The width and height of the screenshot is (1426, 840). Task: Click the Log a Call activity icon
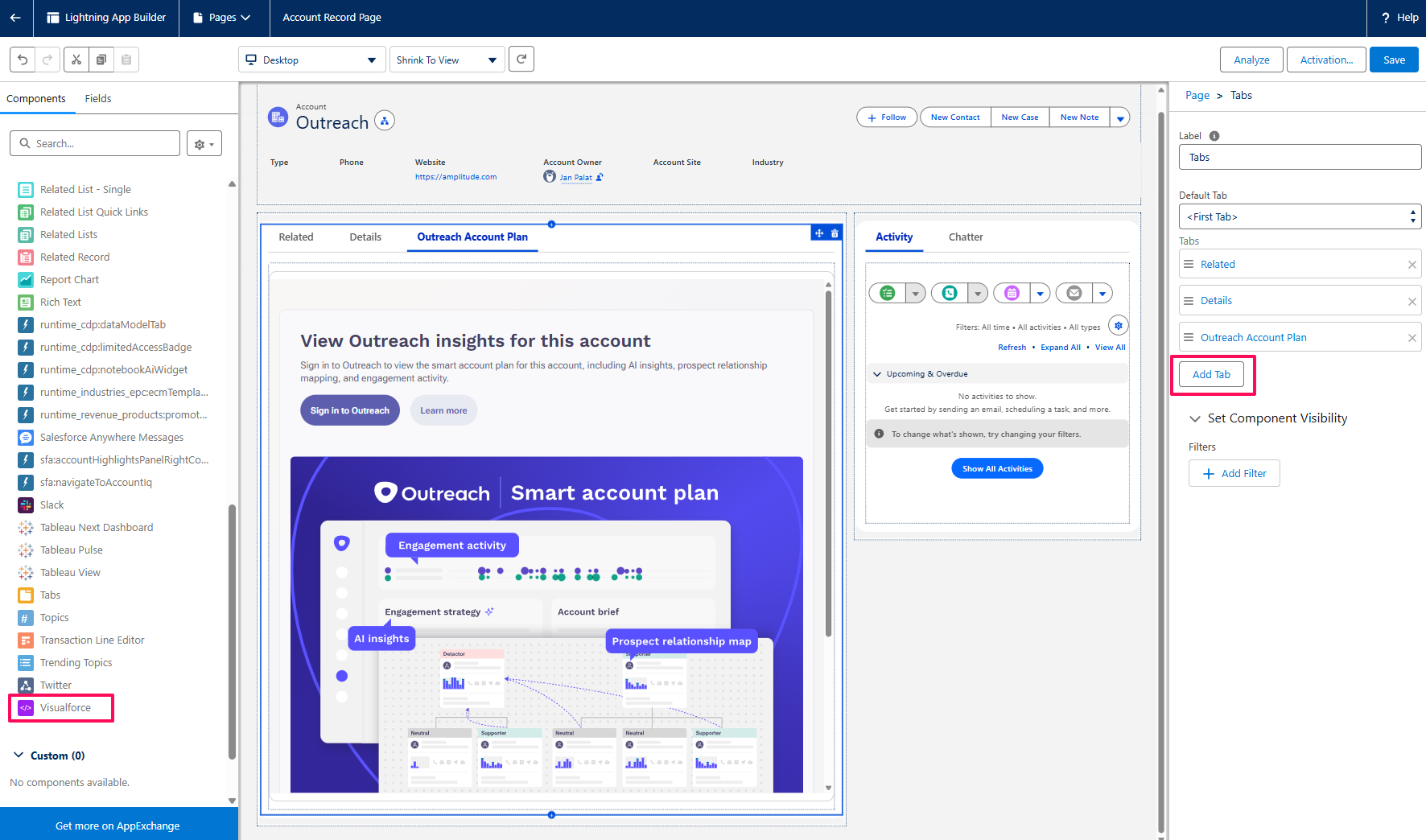tap(950, 293)
